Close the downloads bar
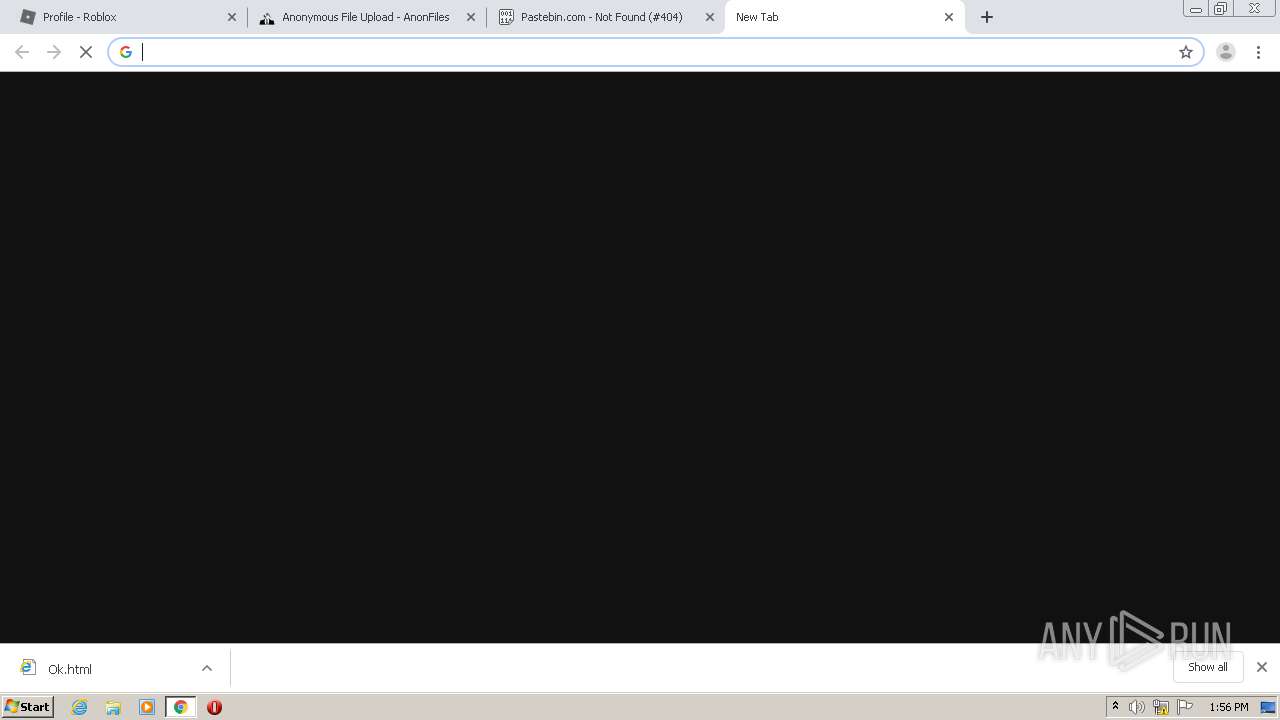The image size is (1280, 720). (1262, 667)
